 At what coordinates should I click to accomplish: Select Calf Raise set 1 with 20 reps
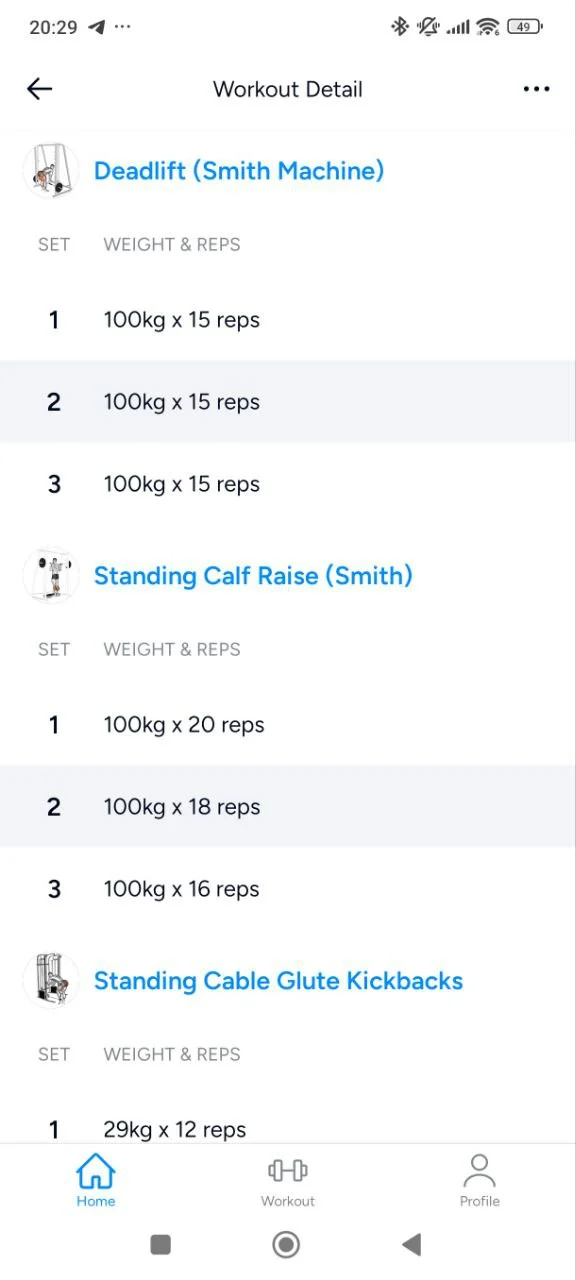(x=288, y=725)
